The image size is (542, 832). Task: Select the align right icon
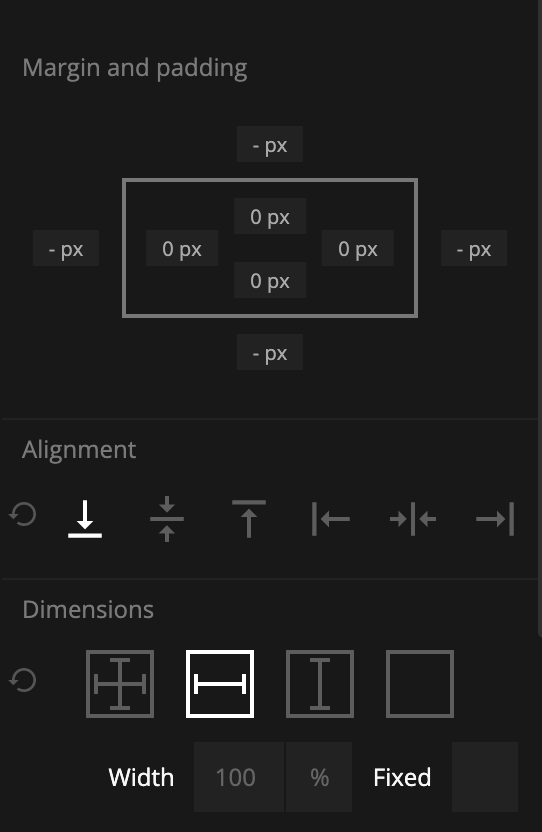click(495, 518)
